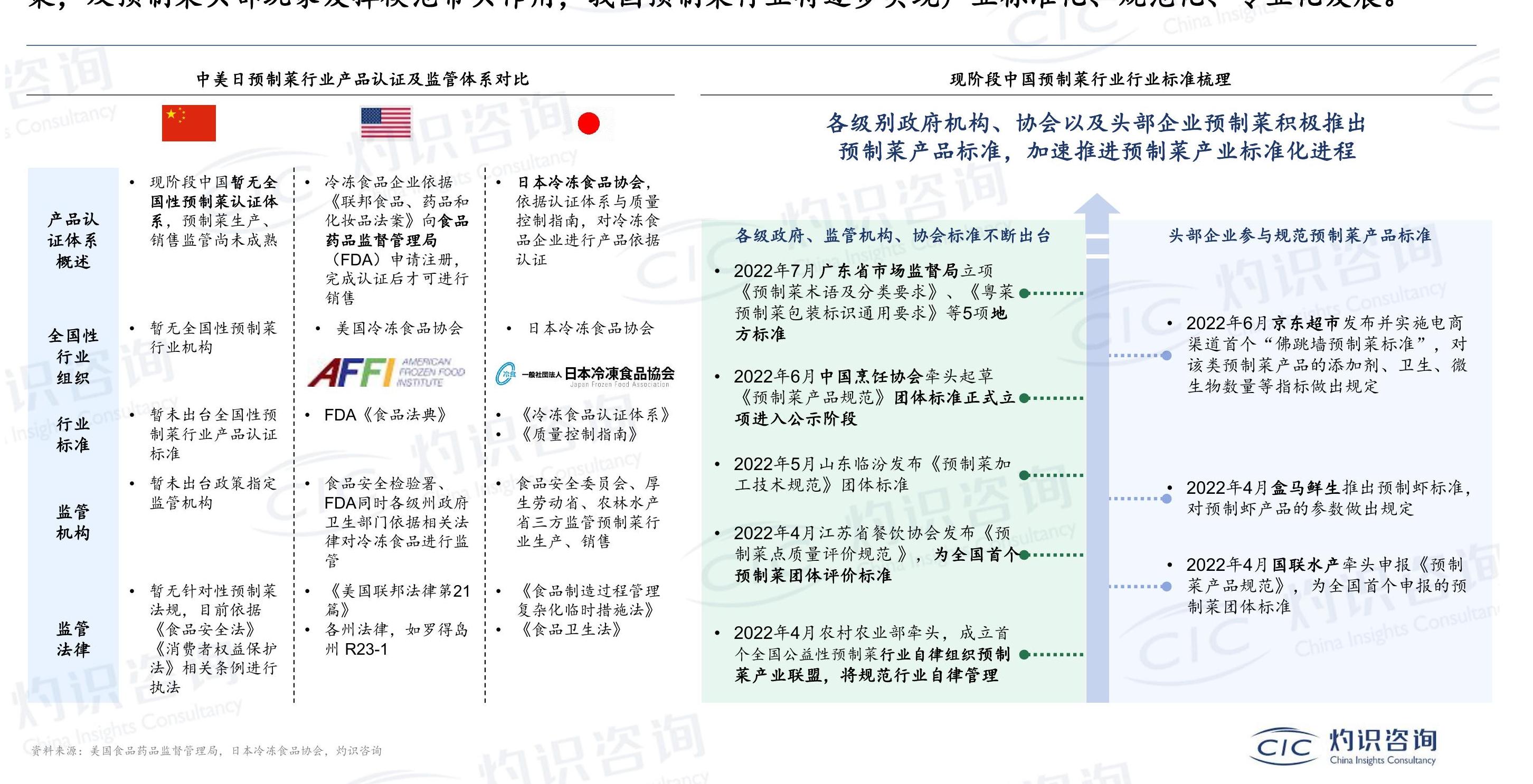Click green dot beside 农村农业部 entry
The image size is (1533, 784).
1024,655
